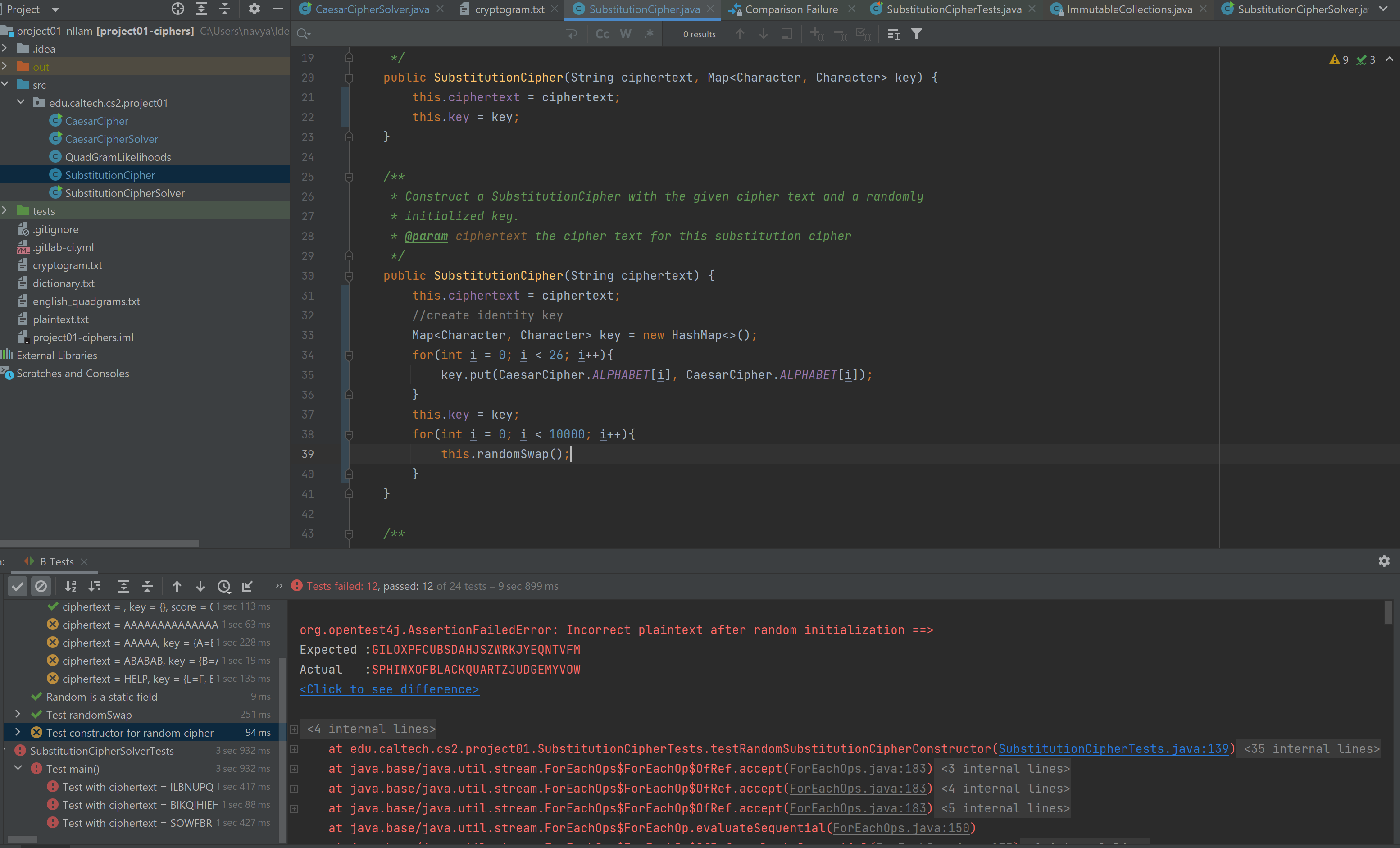Open test runner settings gear
Screen dimensions: 1400x848
pos(1383,561)
